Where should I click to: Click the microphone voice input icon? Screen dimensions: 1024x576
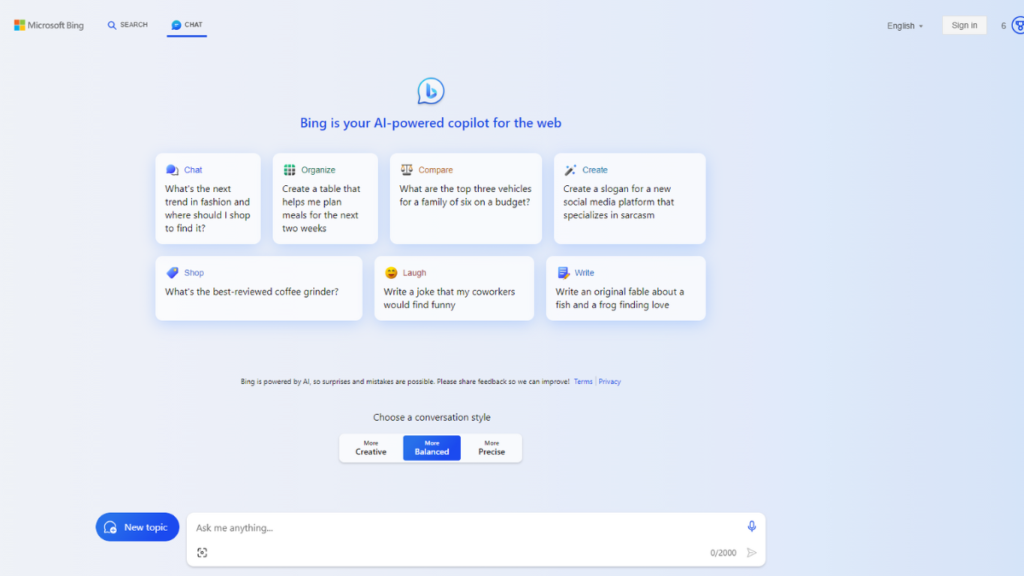coord(752,526)
